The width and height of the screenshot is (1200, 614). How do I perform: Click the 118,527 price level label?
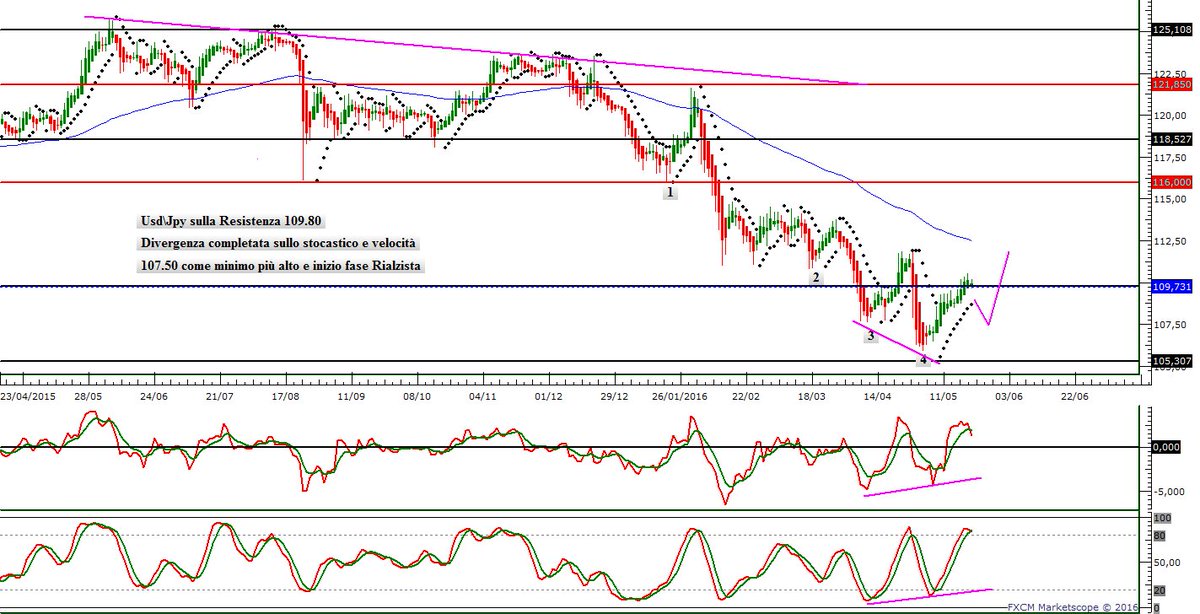click(x=1172, y=139)
